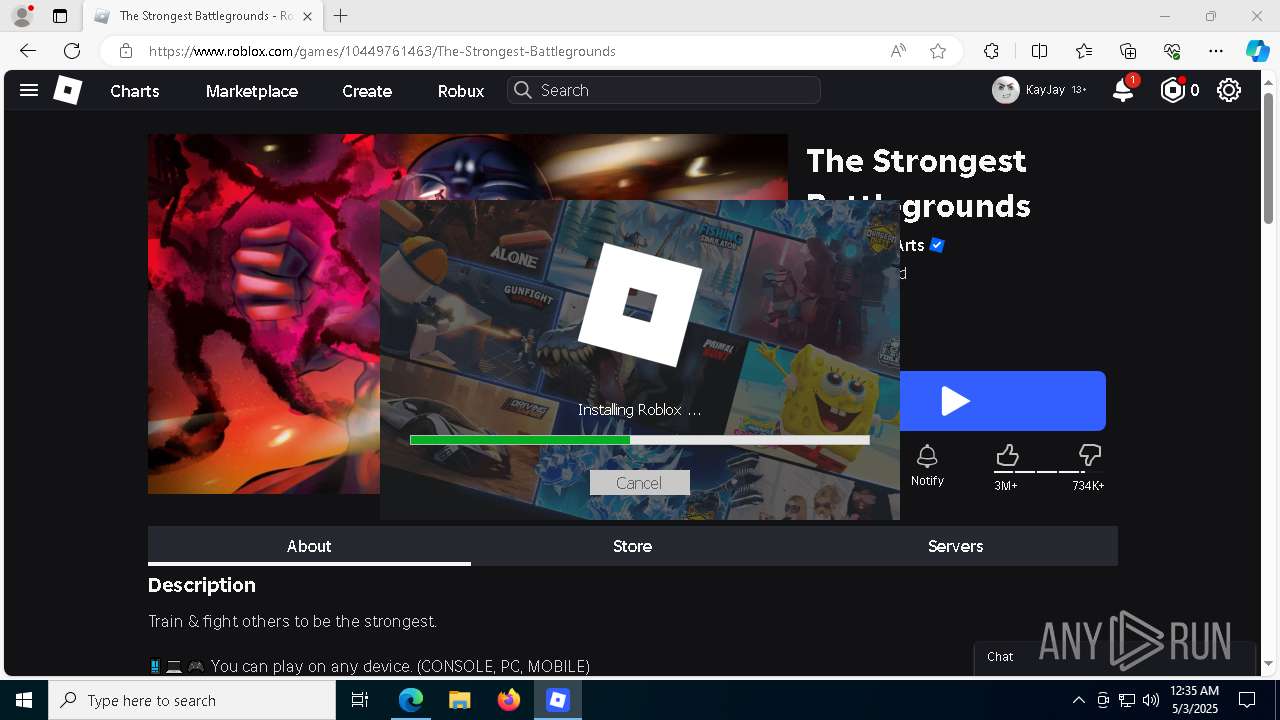Go back to the previous browser page

(28, 51)
